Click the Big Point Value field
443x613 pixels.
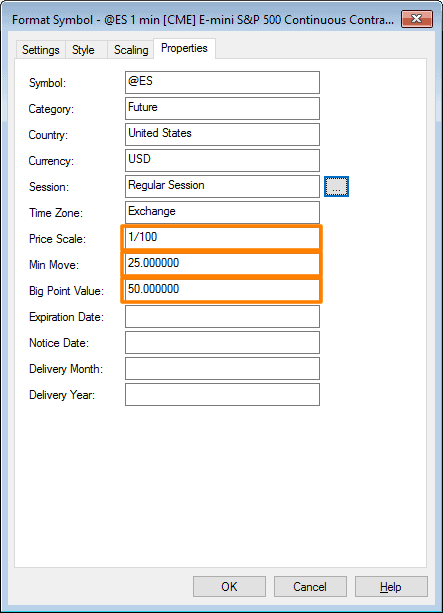(222, 290)
